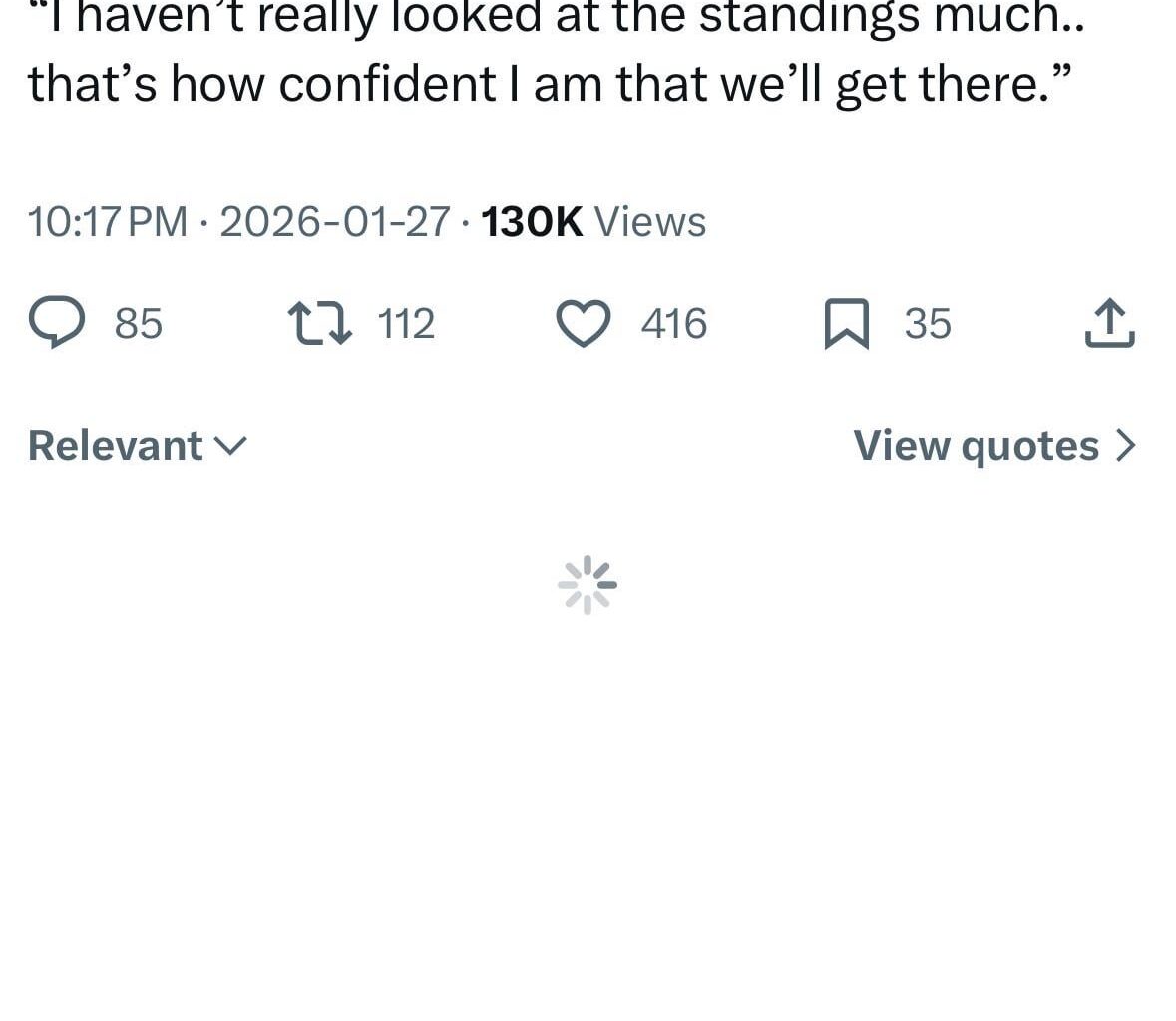Viewport: 1176px width, 1021px height.
Task: Click the 10:17 PM timestamp
Action: (x=108, y=221)
